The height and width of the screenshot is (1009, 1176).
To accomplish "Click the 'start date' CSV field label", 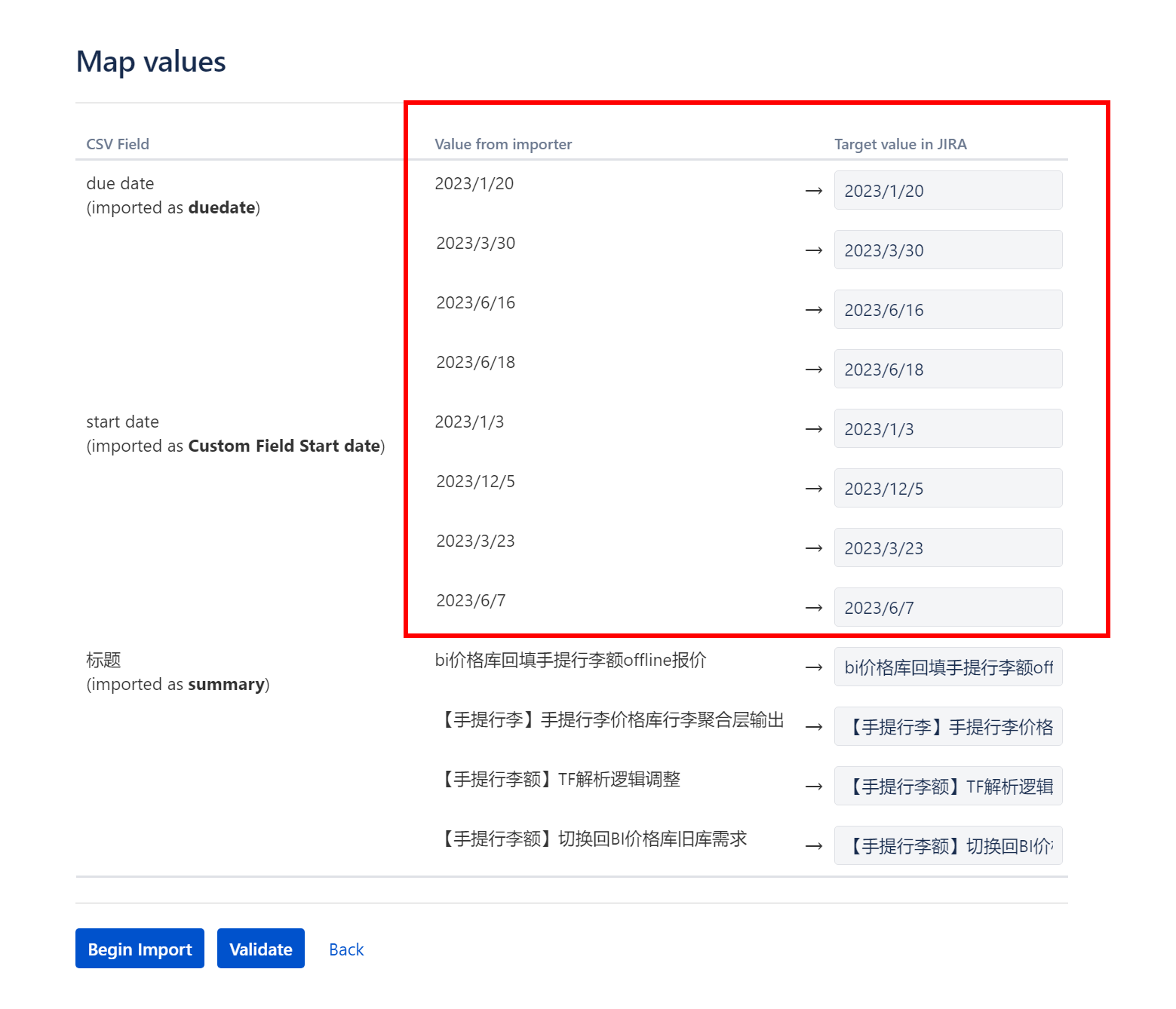I will [x=122, y=422].
